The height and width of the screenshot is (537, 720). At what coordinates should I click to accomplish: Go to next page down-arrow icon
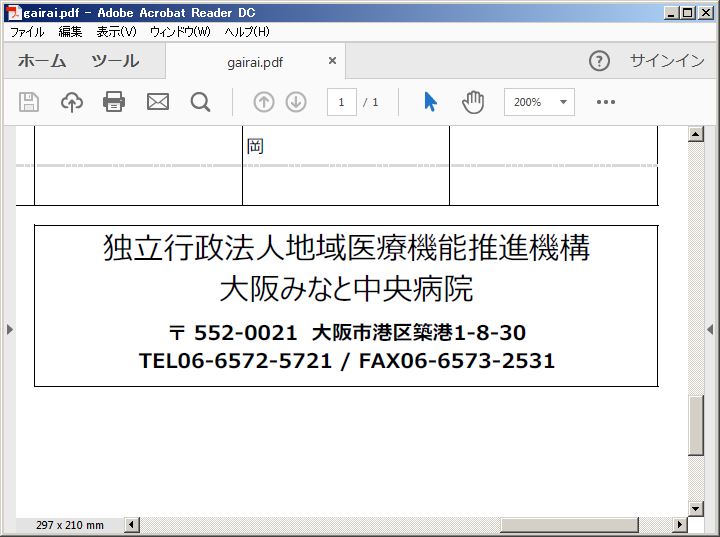pyautogui.click(x=296, y=102)
